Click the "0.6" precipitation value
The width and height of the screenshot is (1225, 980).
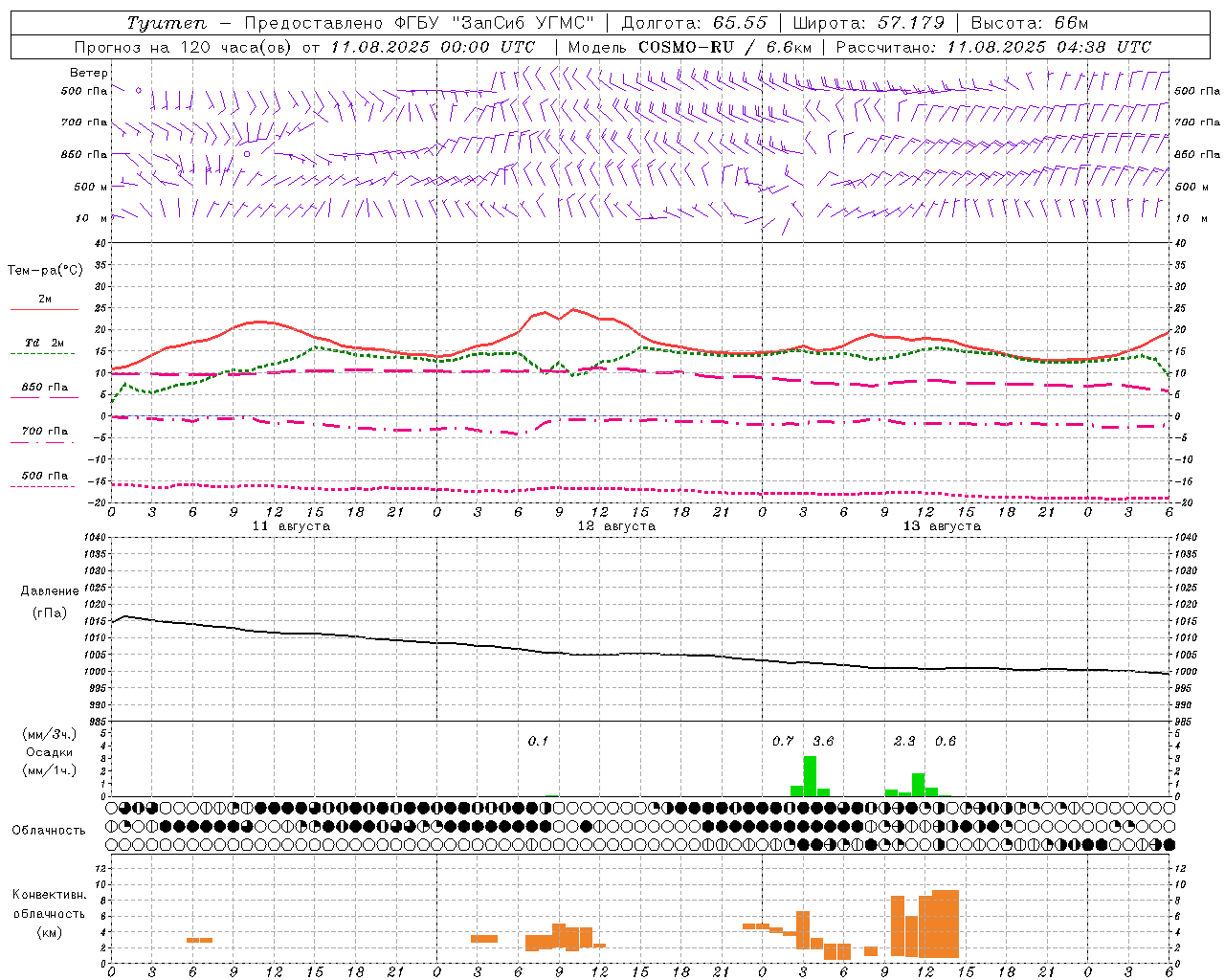(x=946, y=742)
